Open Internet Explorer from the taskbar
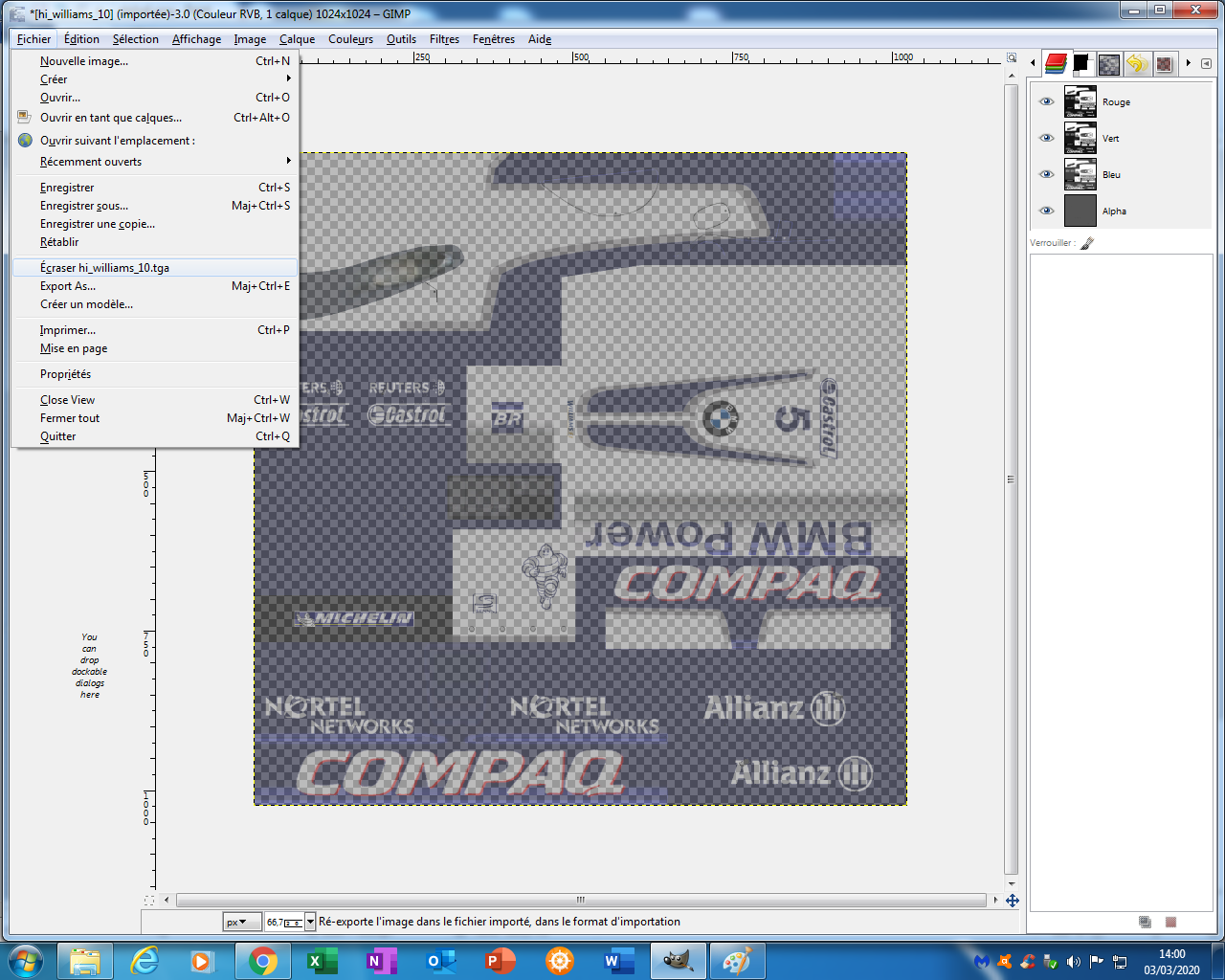 pyautogui.click(x=145, y=961)
